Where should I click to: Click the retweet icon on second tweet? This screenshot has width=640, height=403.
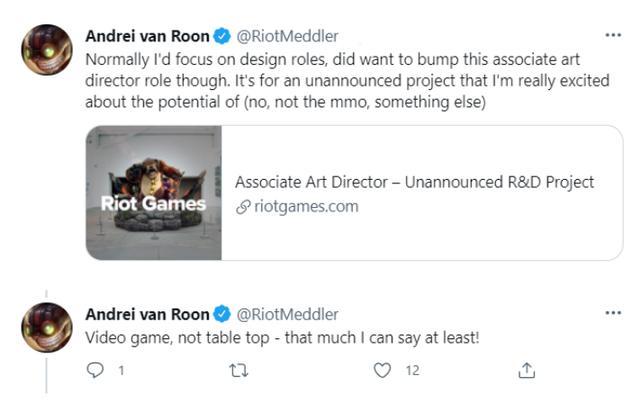pyautogui.click(x=239, y=371)
